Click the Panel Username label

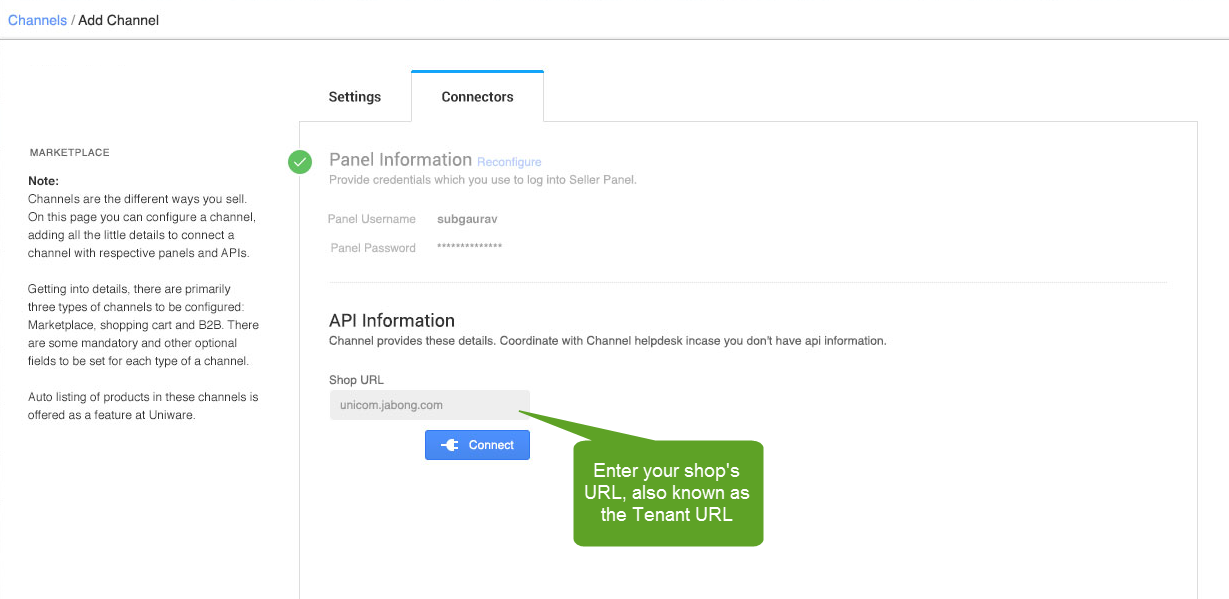[x=372, y=219]
